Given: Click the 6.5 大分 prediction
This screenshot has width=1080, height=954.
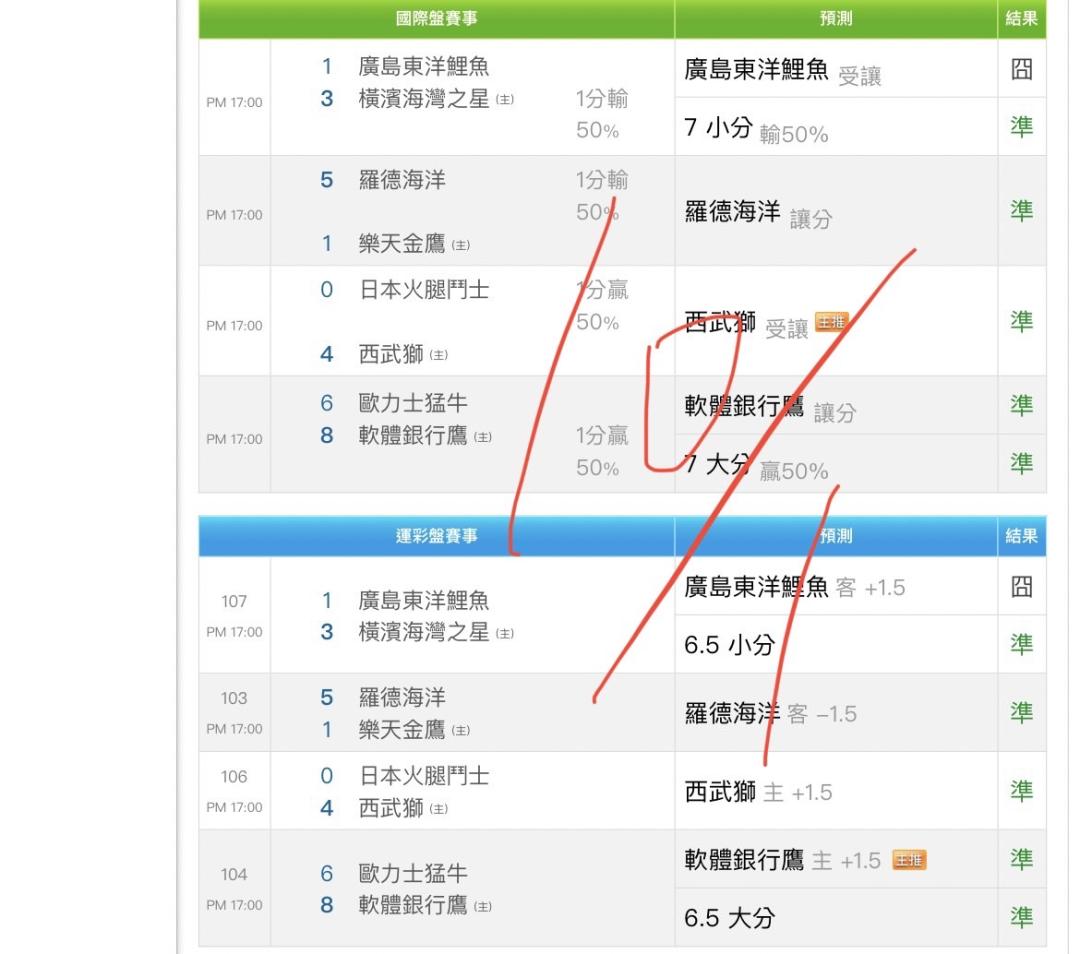Looking at the screenshot, I should [729, 918].
